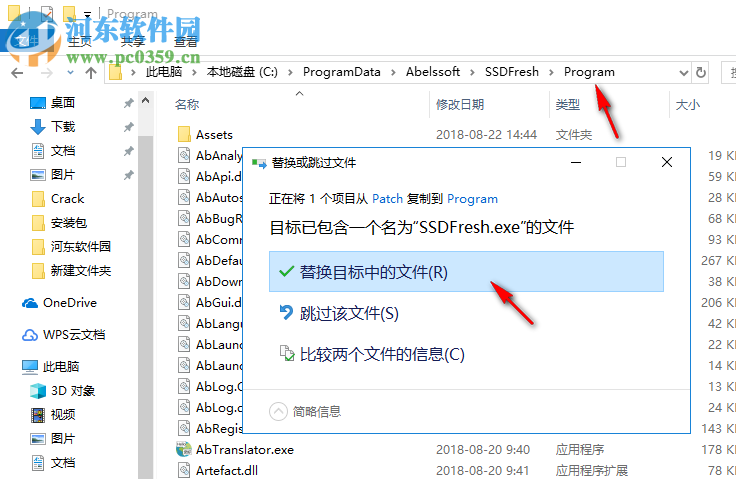736x479 pixels.
Task: Select 桌面 in Quick access
Action: [63, 102]
